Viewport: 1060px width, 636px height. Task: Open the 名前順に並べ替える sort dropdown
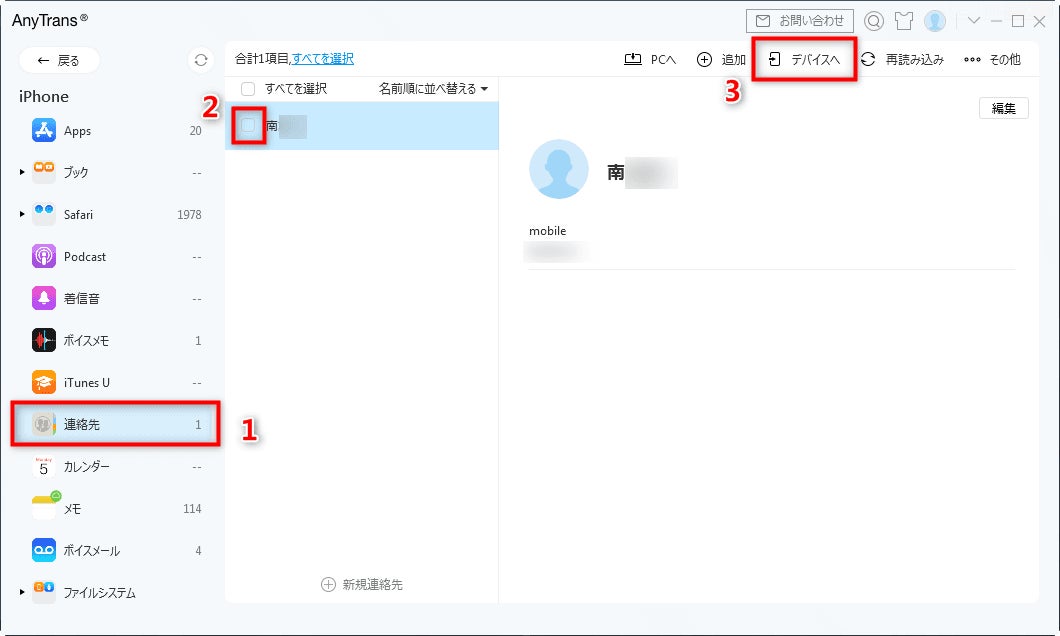pos(433,89)
